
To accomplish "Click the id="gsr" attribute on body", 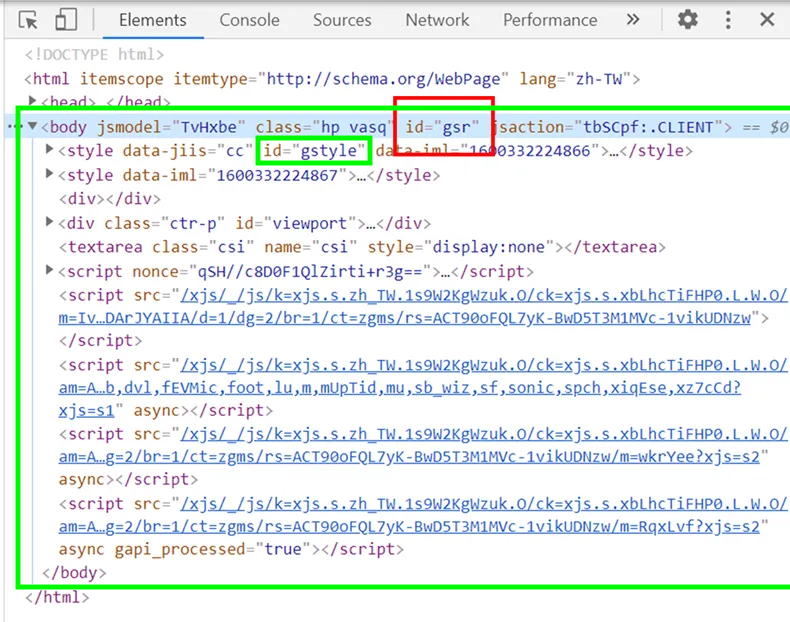I will pos(442,127).
